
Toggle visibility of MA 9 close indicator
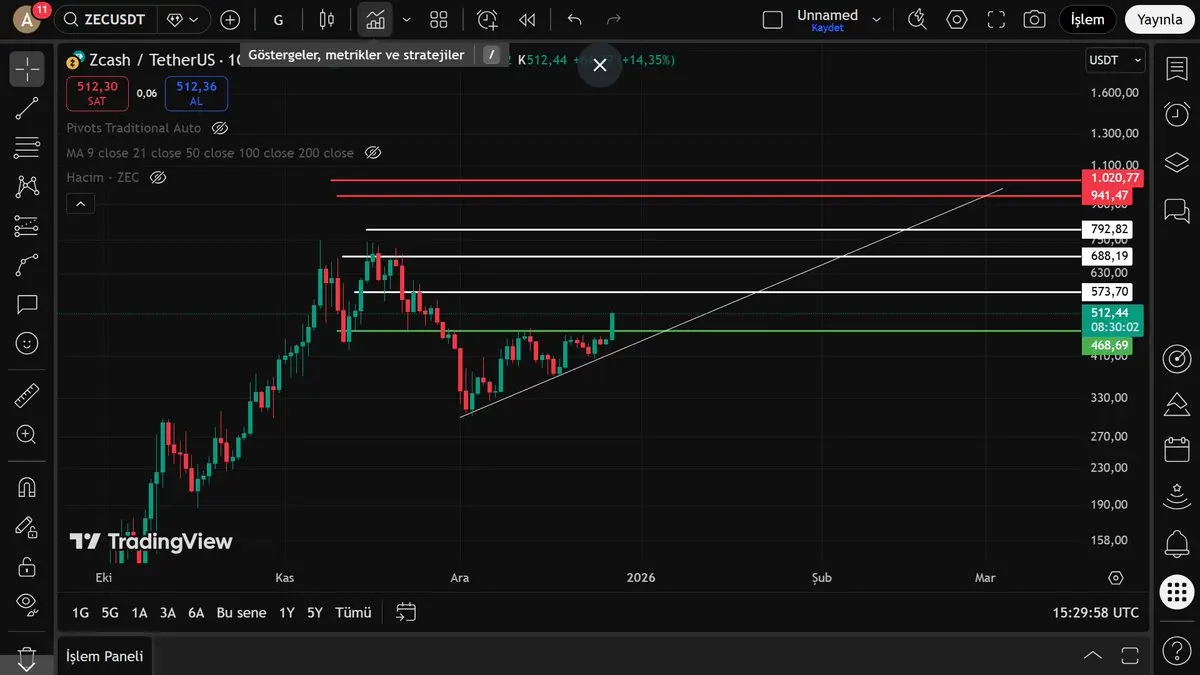coord(373,153)
